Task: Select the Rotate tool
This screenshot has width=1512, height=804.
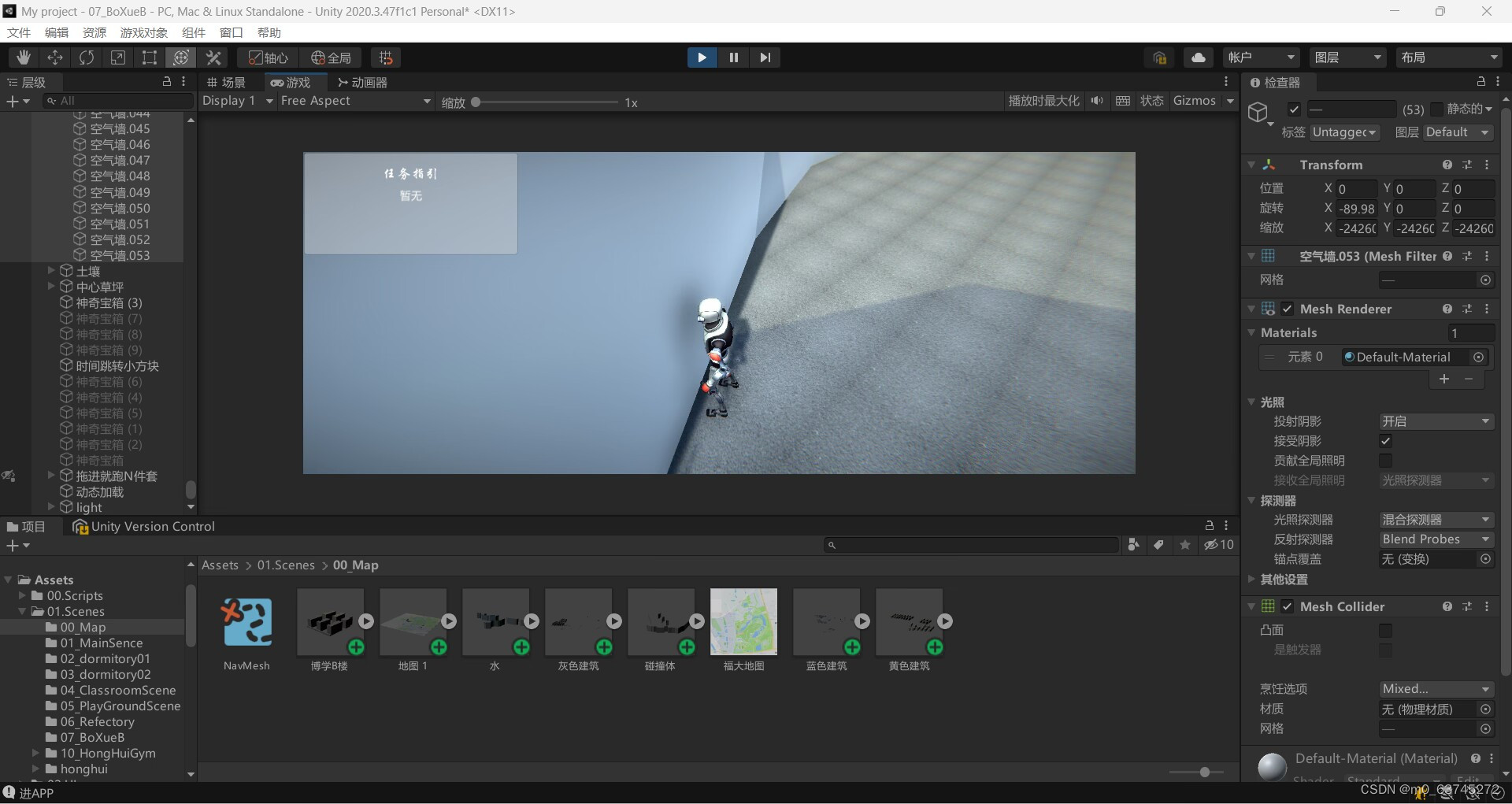Action: click(x=87, y=57)
